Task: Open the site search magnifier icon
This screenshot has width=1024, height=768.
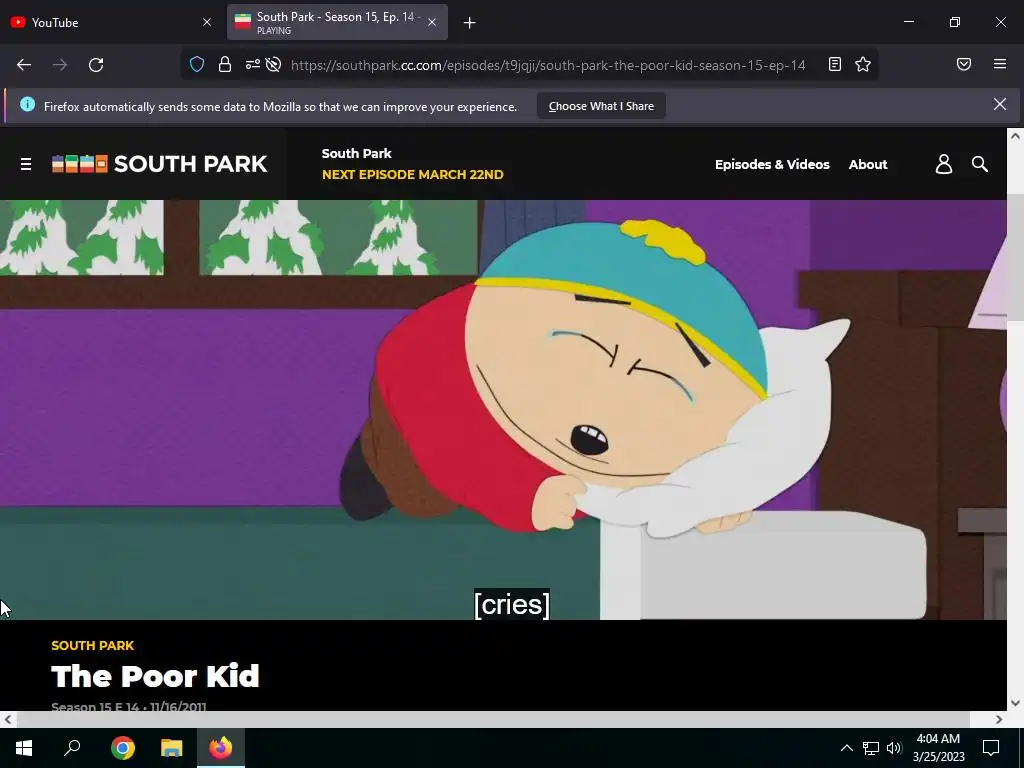Action: pyautogui.click(x=980, y=164)
